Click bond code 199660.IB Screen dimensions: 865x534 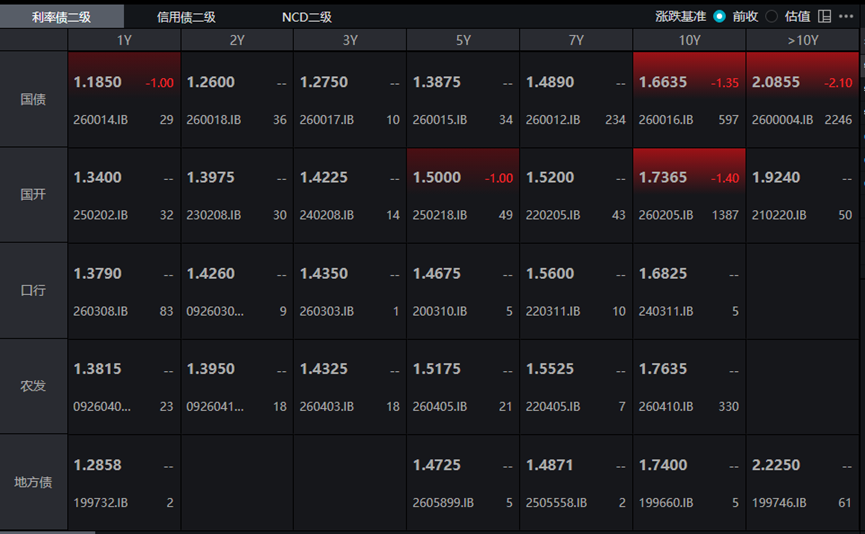point(666,503)
